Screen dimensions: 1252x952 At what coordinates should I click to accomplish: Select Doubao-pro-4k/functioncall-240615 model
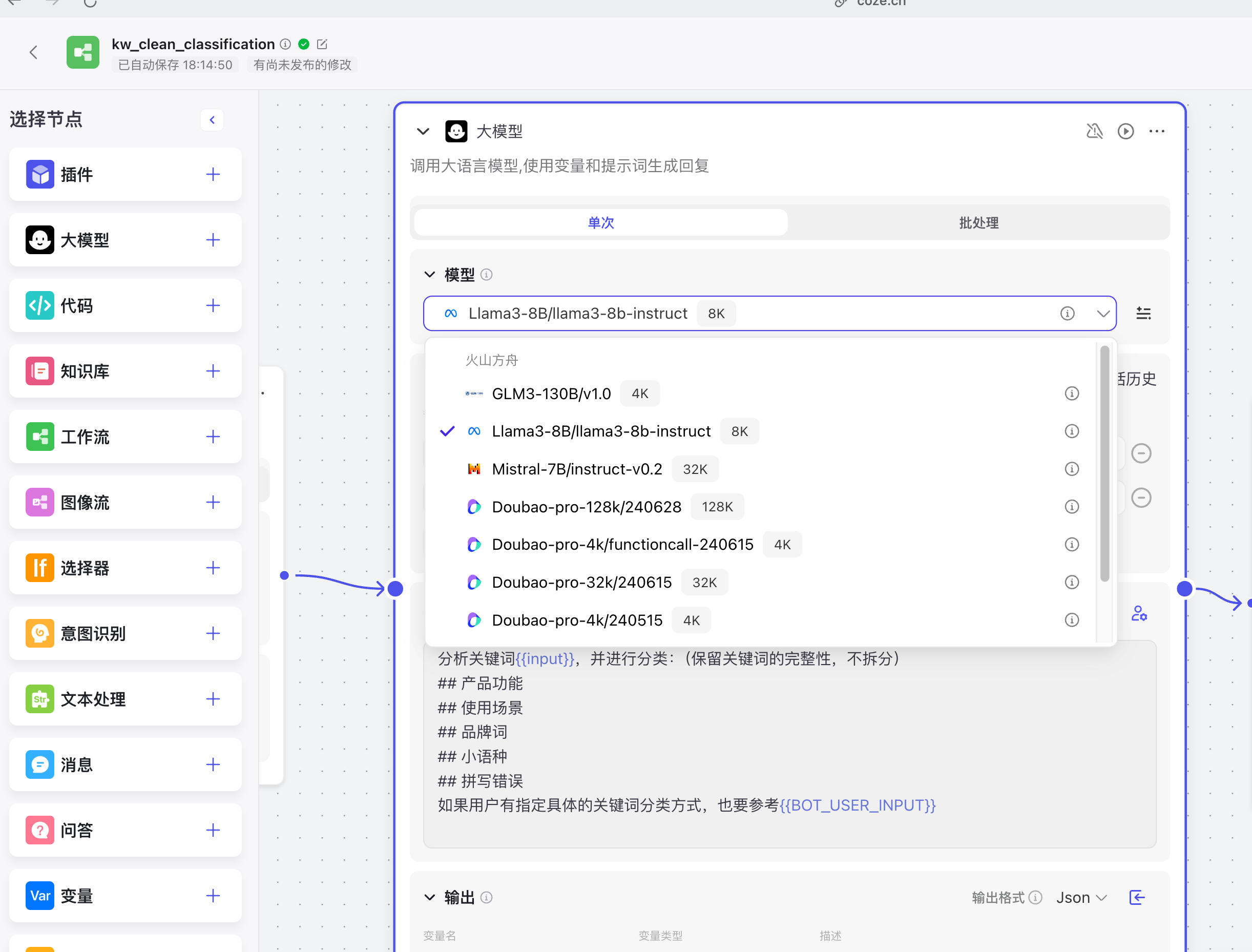coord(760,545)
